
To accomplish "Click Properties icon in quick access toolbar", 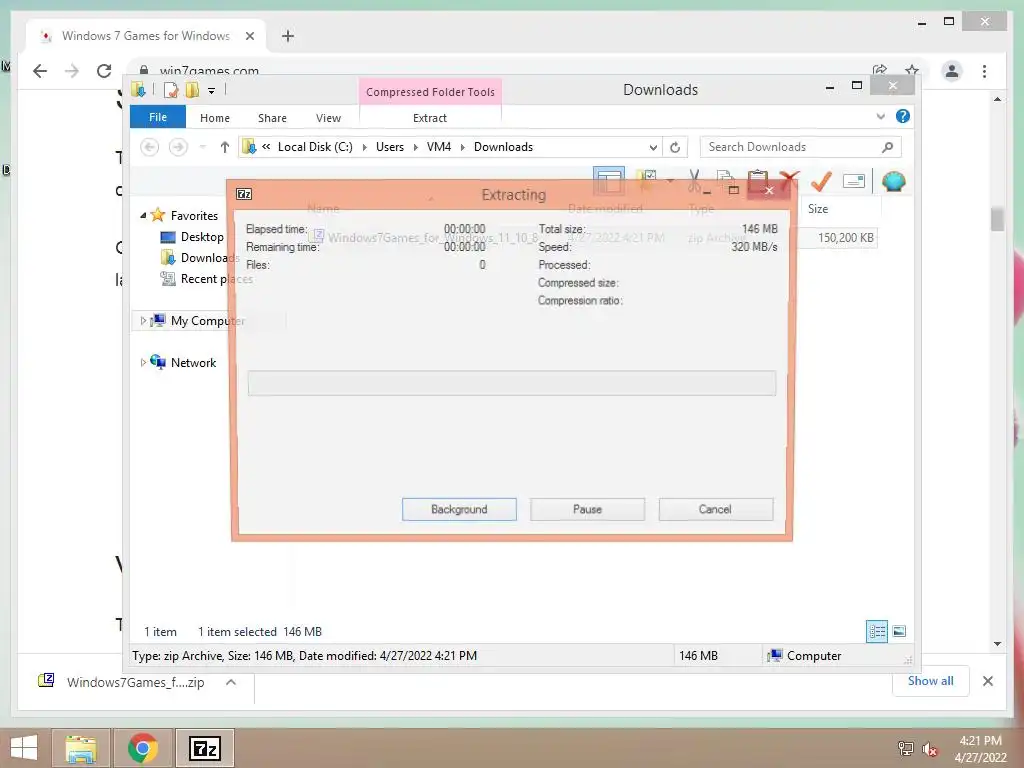I will [x=171, y=90].
